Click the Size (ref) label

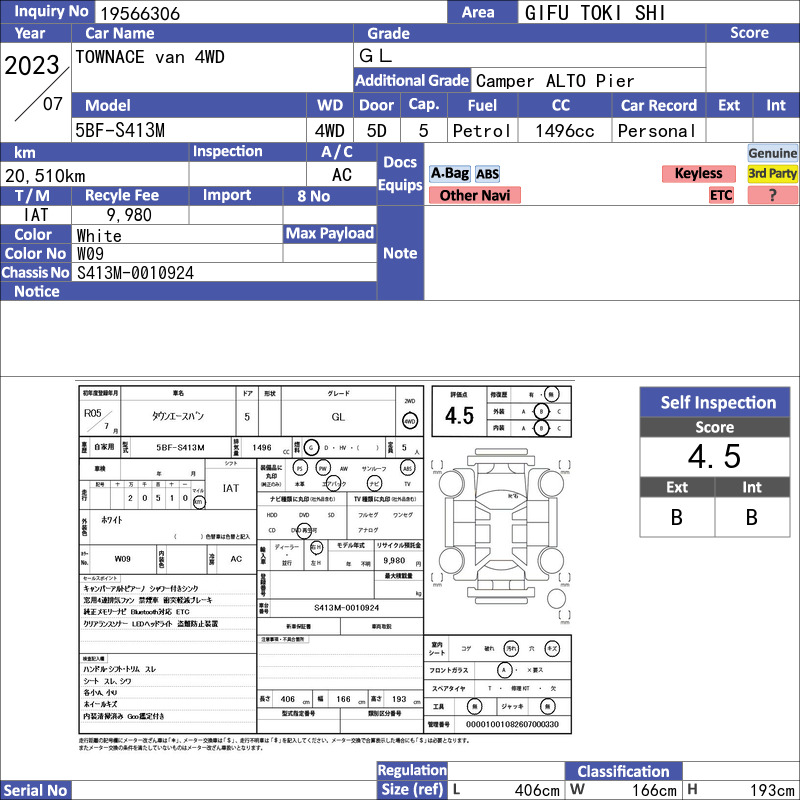[412, 790]
